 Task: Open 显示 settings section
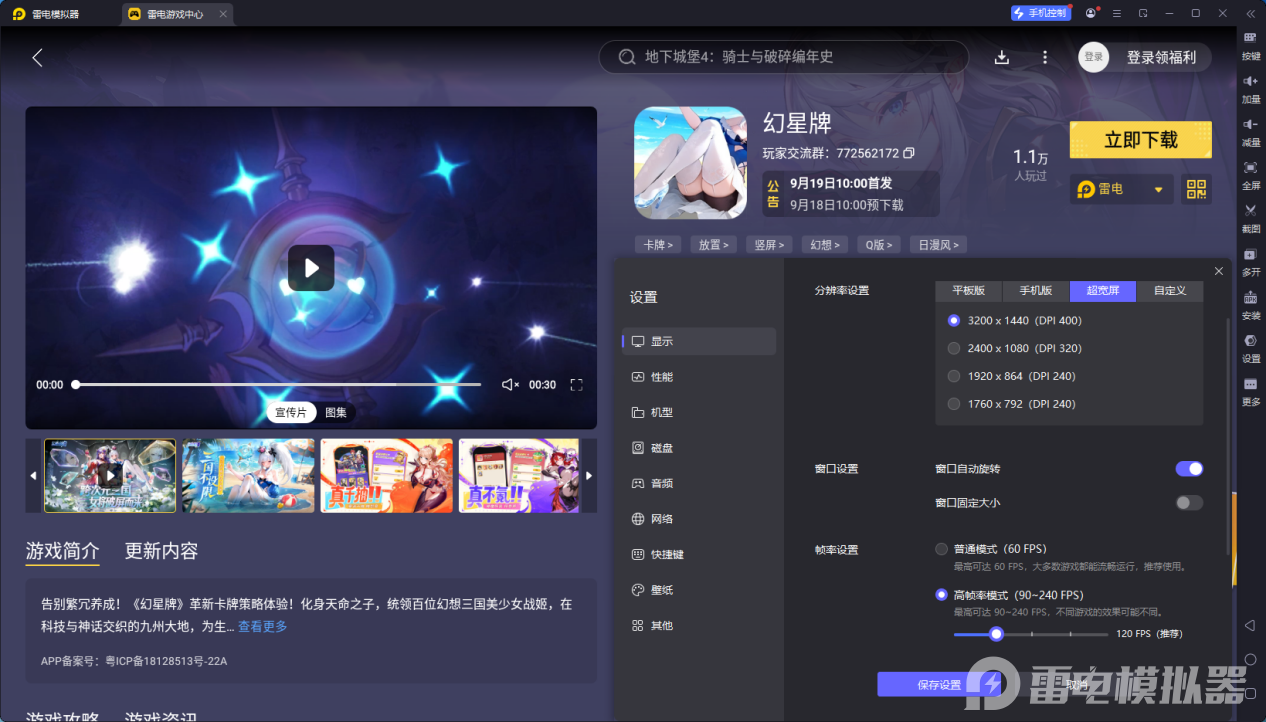[699, 341]
